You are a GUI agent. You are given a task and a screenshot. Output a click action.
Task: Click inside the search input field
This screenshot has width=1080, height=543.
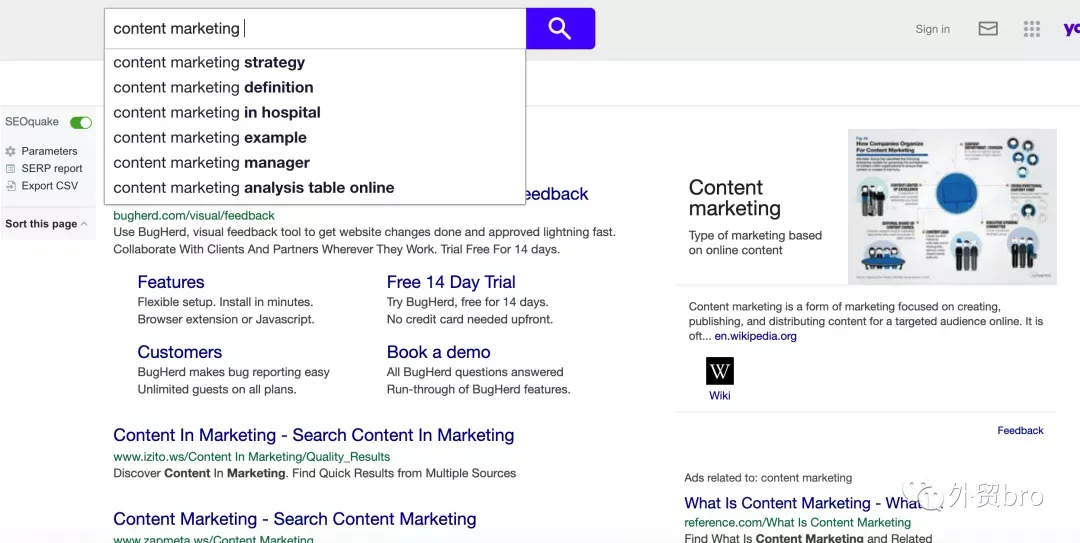(315, 28)
